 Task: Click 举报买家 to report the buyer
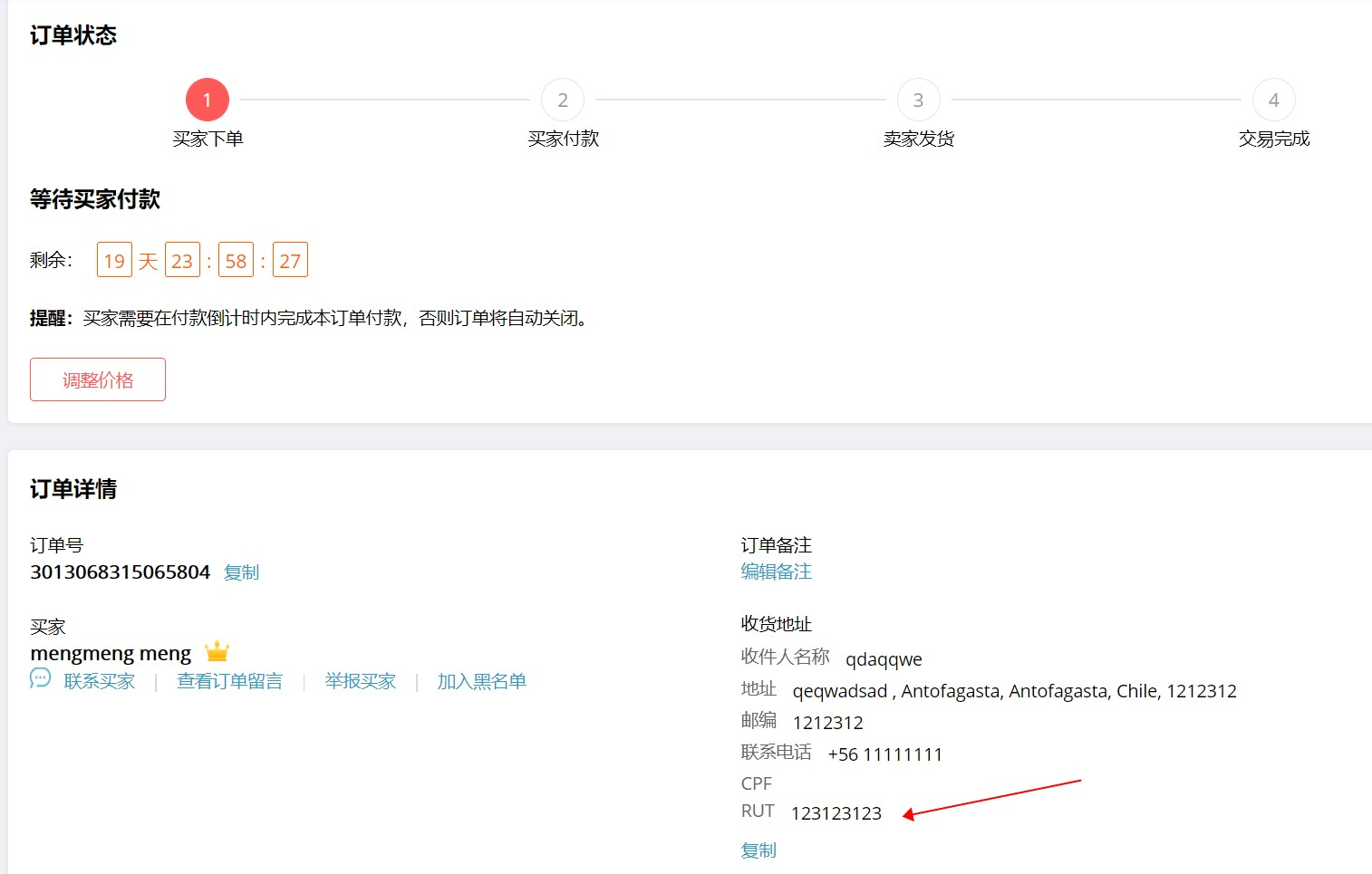360,680
